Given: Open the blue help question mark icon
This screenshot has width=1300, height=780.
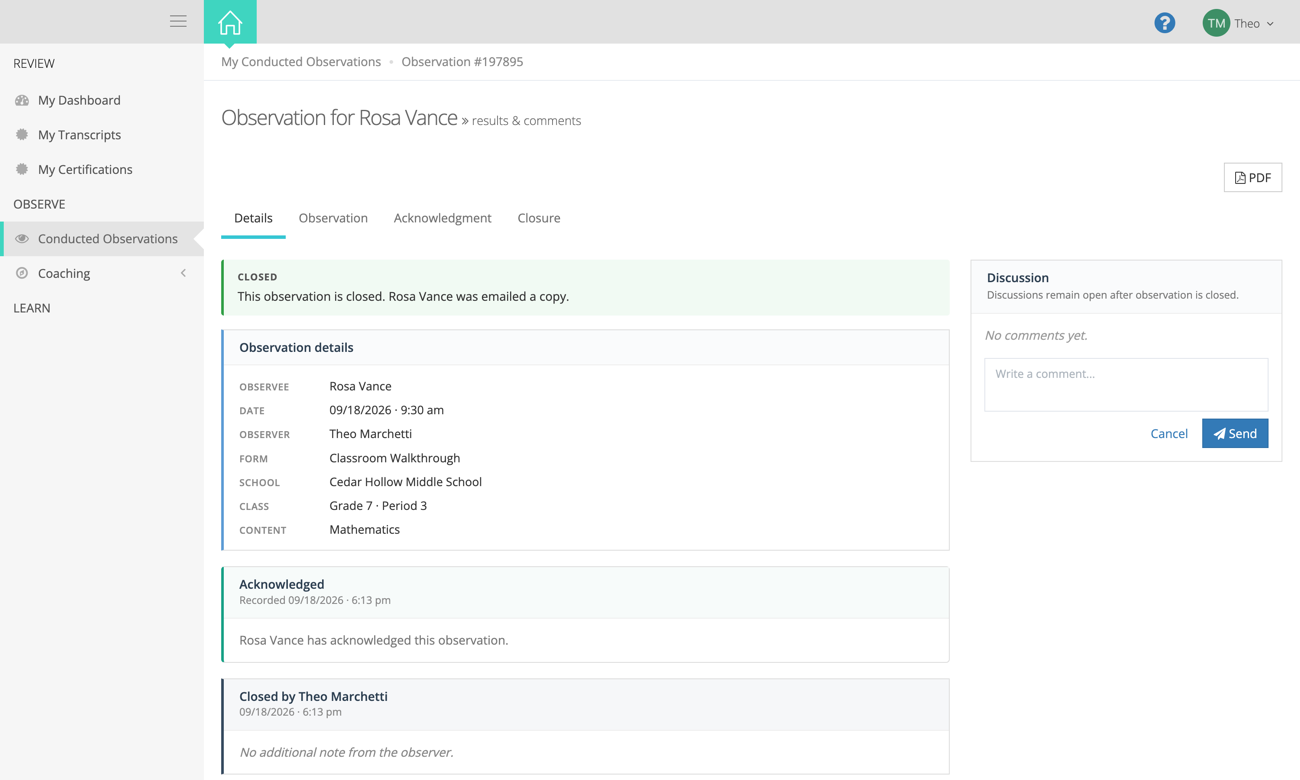Looking at the screenshot, I should [1164, 23].
